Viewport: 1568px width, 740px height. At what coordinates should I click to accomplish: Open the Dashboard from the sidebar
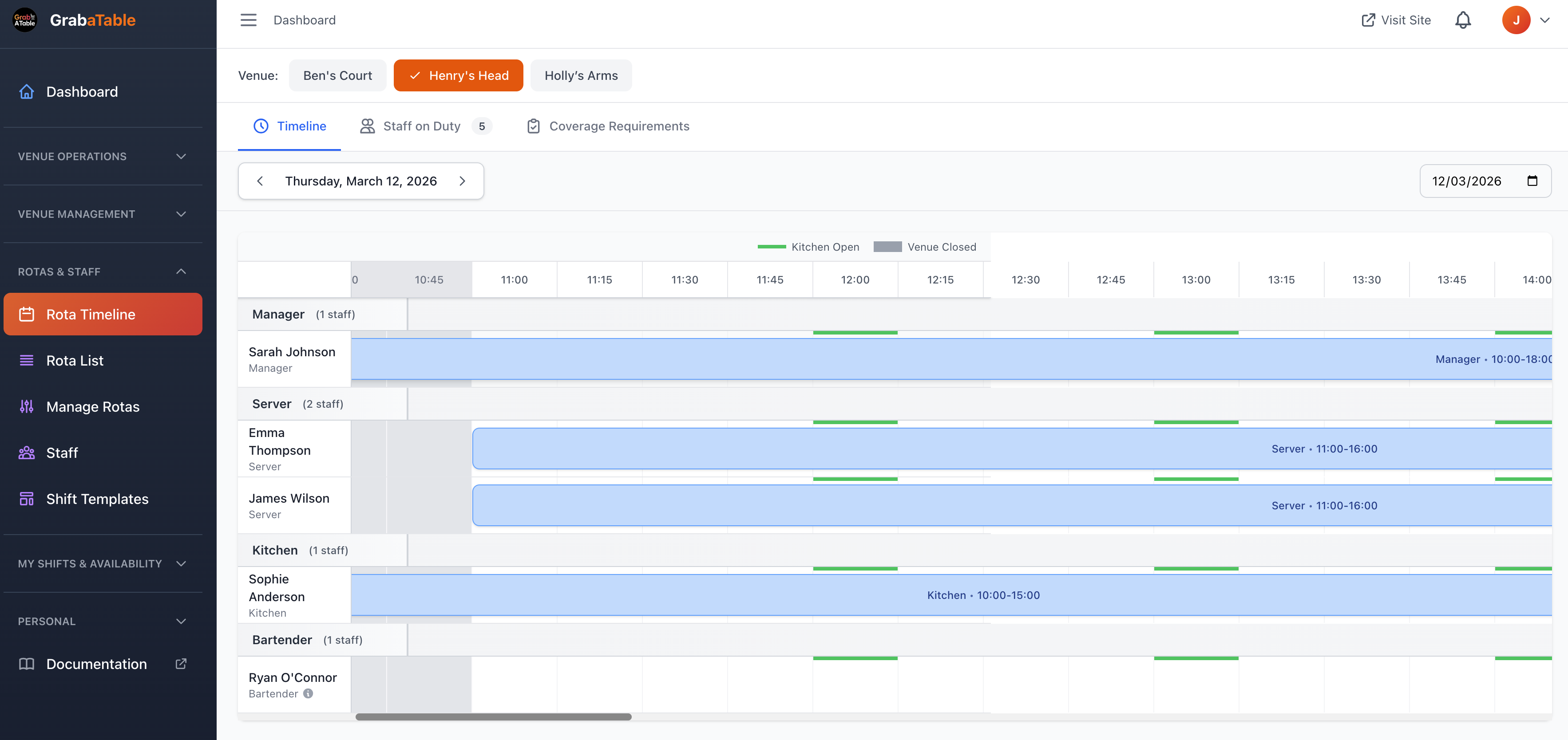point(82,91)
